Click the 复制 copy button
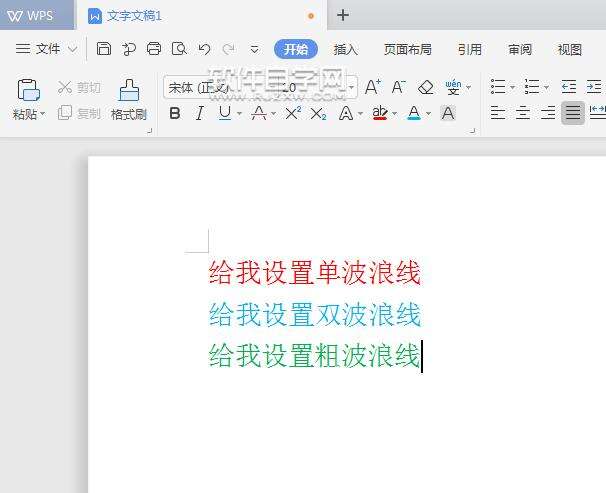Viewport: 606px width, 493px height. [79, 113]
